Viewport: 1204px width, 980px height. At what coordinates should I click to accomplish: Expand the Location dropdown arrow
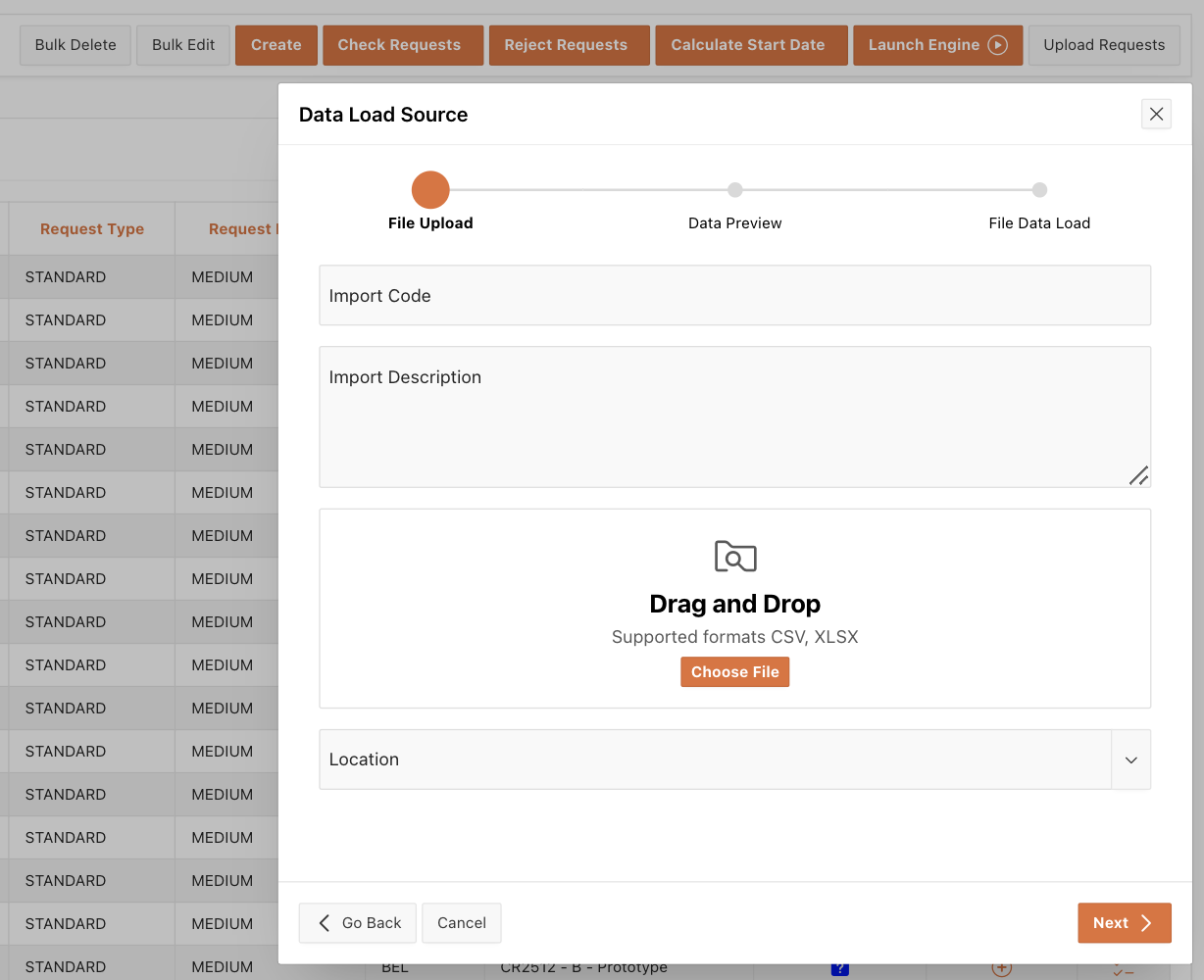1130,759
